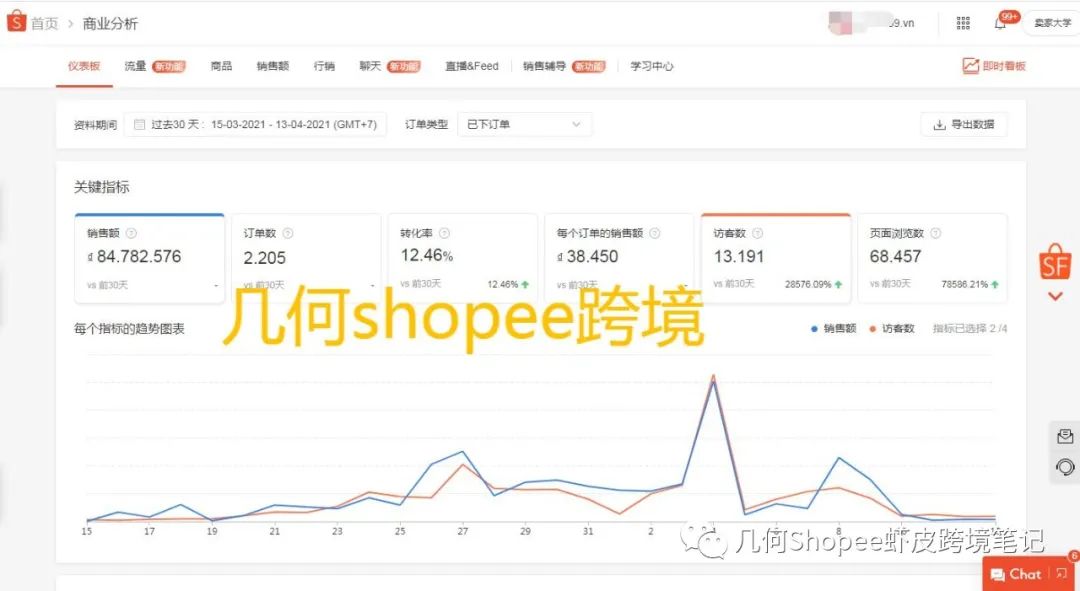Open the 即时看板 real-time dashboard icon
Screen dimensions: 1080x591
971,65
